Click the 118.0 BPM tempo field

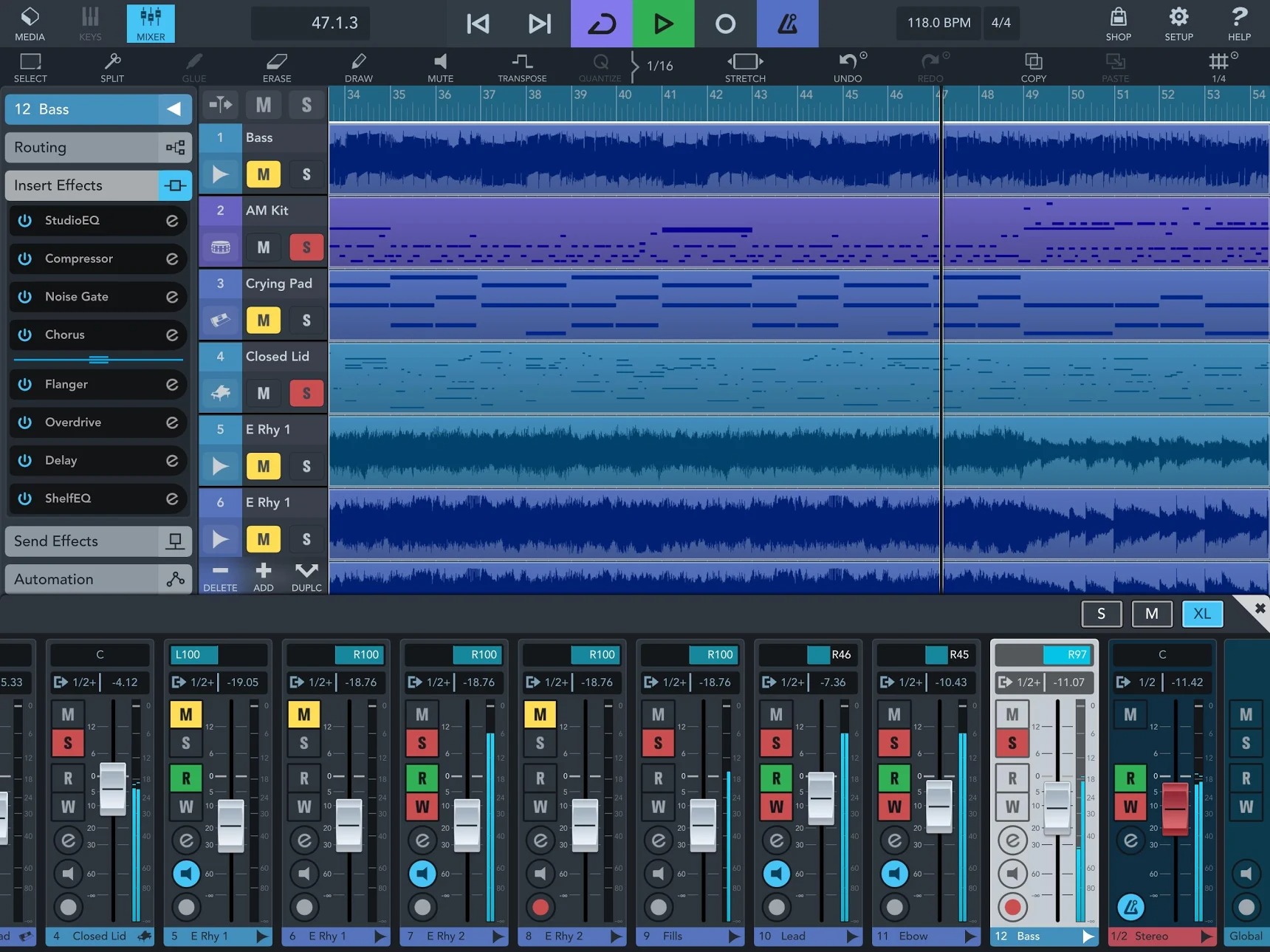coord(938,23)
